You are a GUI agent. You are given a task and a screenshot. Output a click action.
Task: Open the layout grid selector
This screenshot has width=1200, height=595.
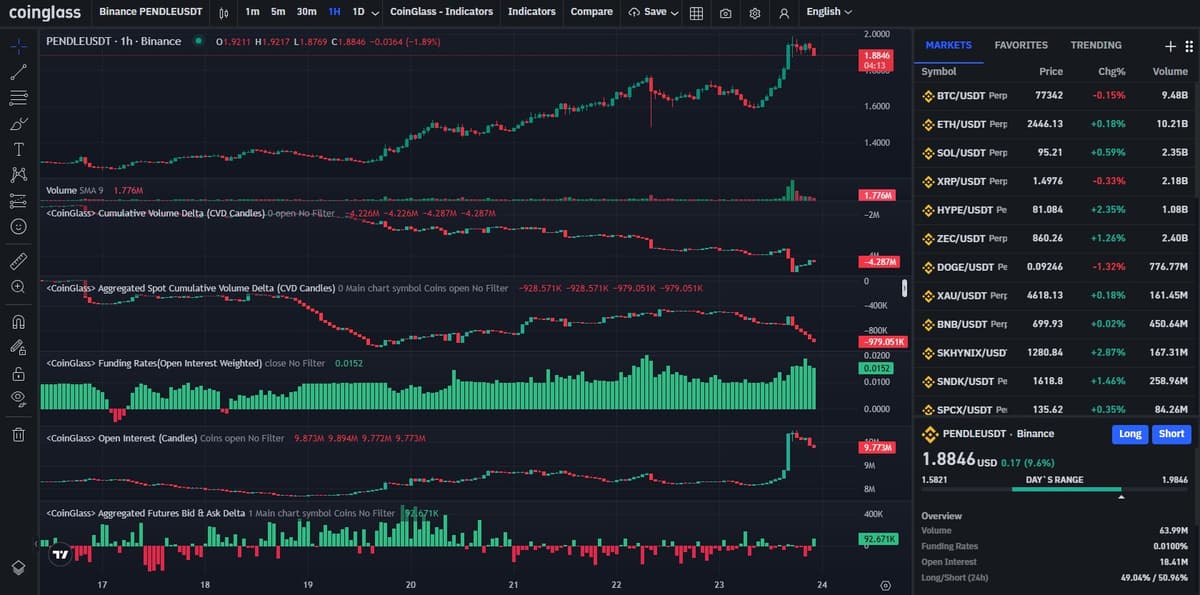(696, 12)
